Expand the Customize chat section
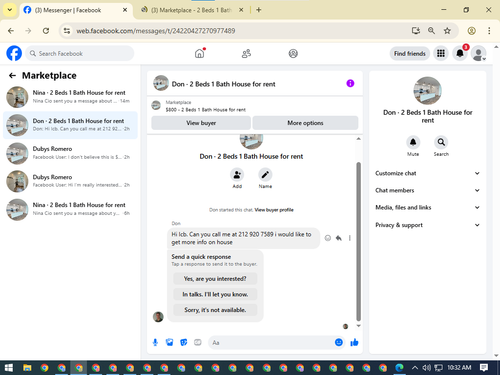Image resolution: width=500 pixels, height=375 pixels. (x=427, y=173)
